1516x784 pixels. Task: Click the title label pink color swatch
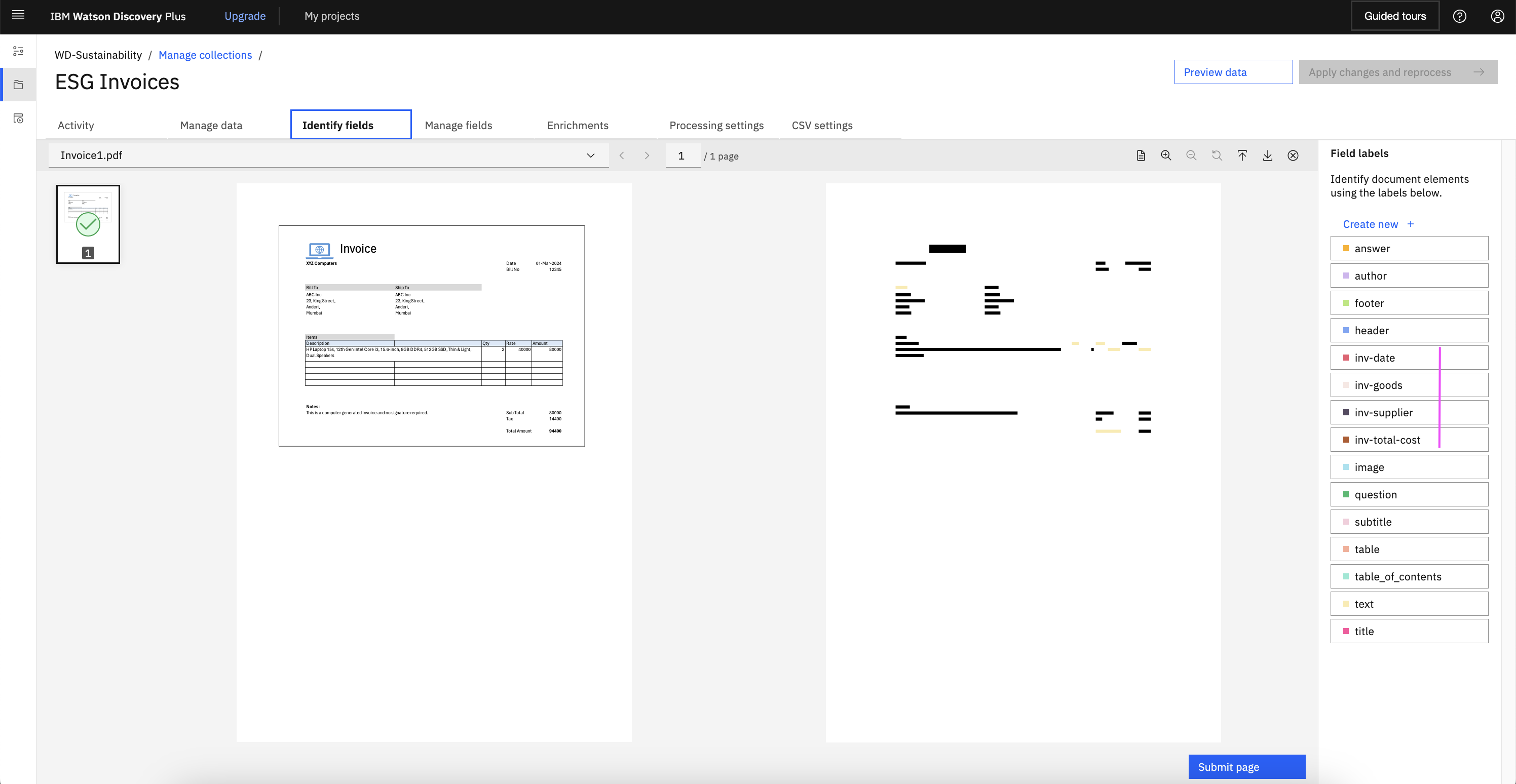1345,631
